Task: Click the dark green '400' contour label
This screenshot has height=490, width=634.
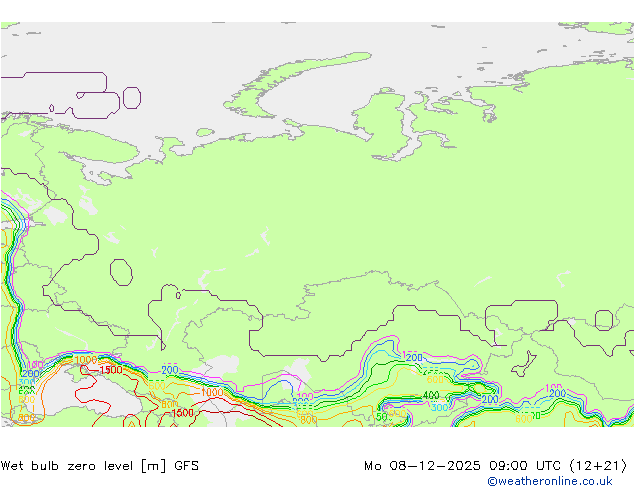Action: point(431,395)
